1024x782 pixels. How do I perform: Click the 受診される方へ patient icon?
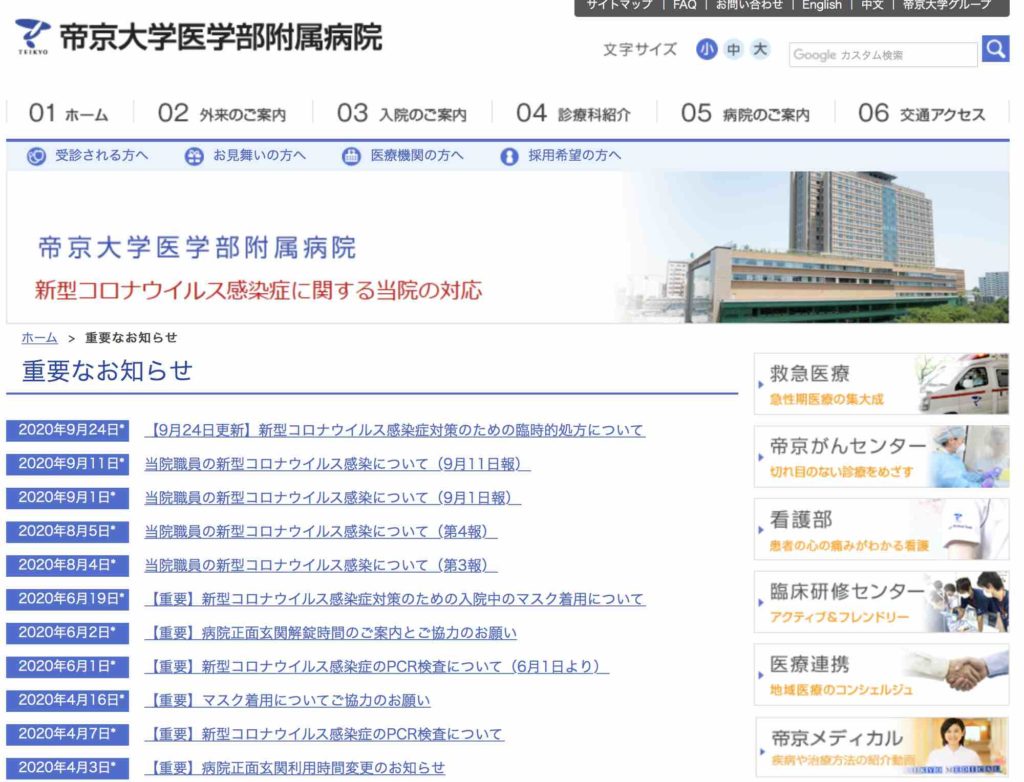coord(36,156)
